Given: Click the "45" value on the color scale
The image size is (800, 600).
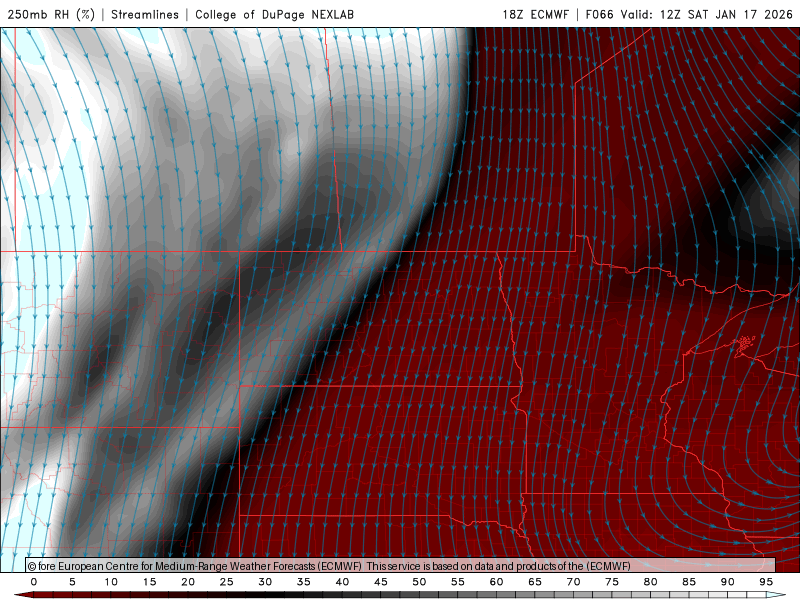Looking at the screenshot, I should pos(381,582).
